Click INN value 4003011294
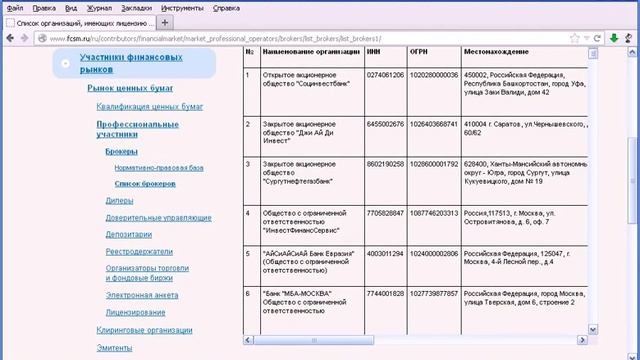 click(x=385, y=253)
